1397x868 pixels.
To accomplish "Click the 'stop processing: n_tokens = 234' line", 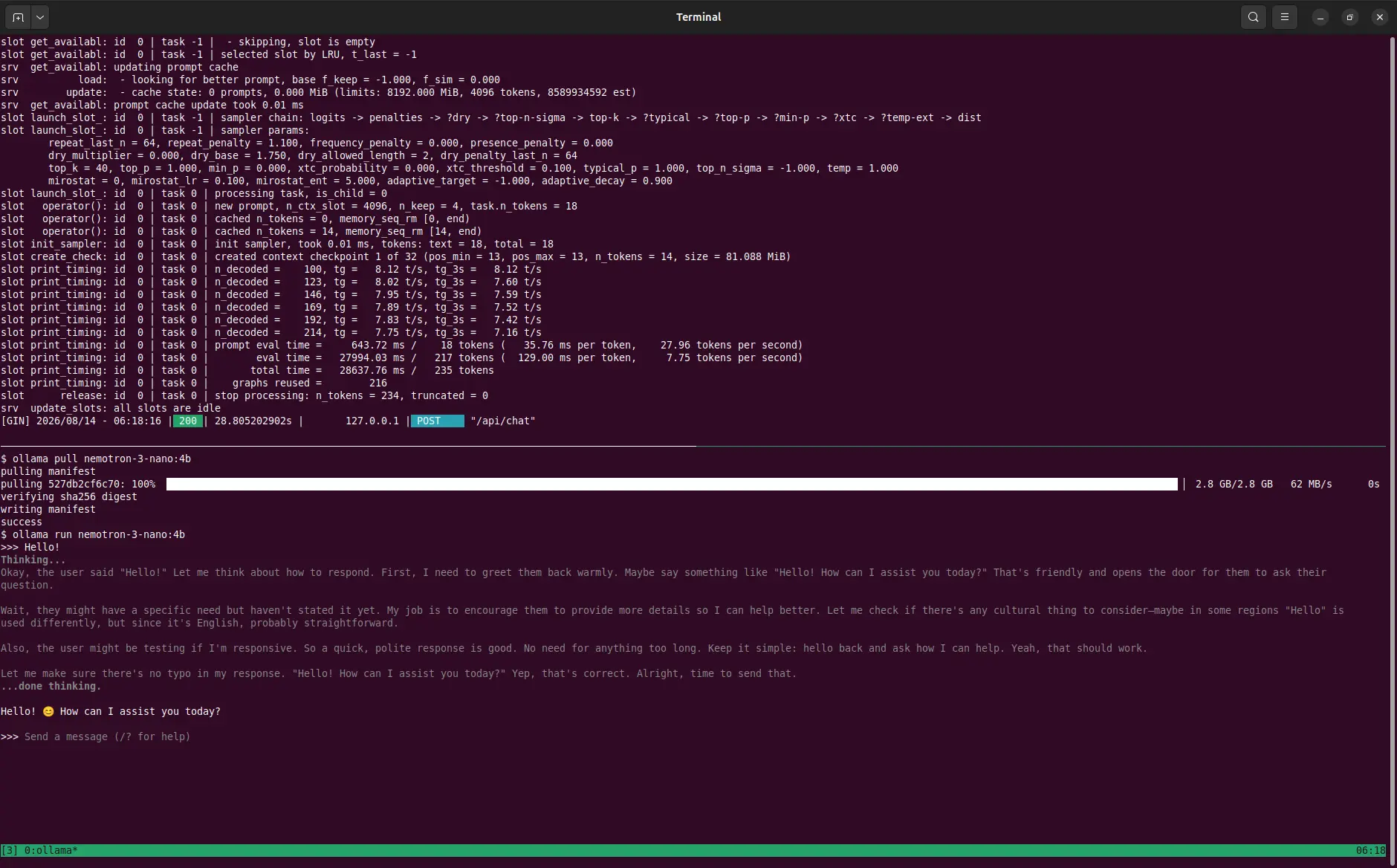I will click(x=244, y=395).
